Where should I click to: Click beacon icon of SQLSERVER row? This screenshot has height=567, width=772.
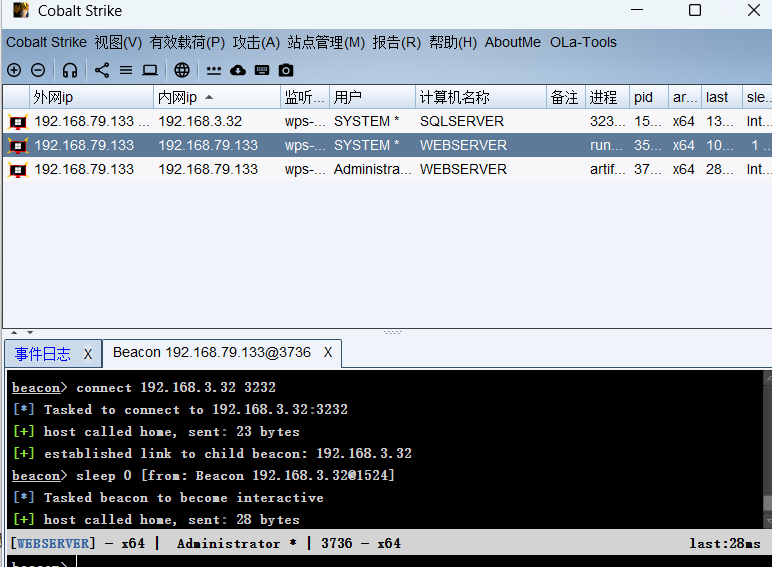click(18, 122)
